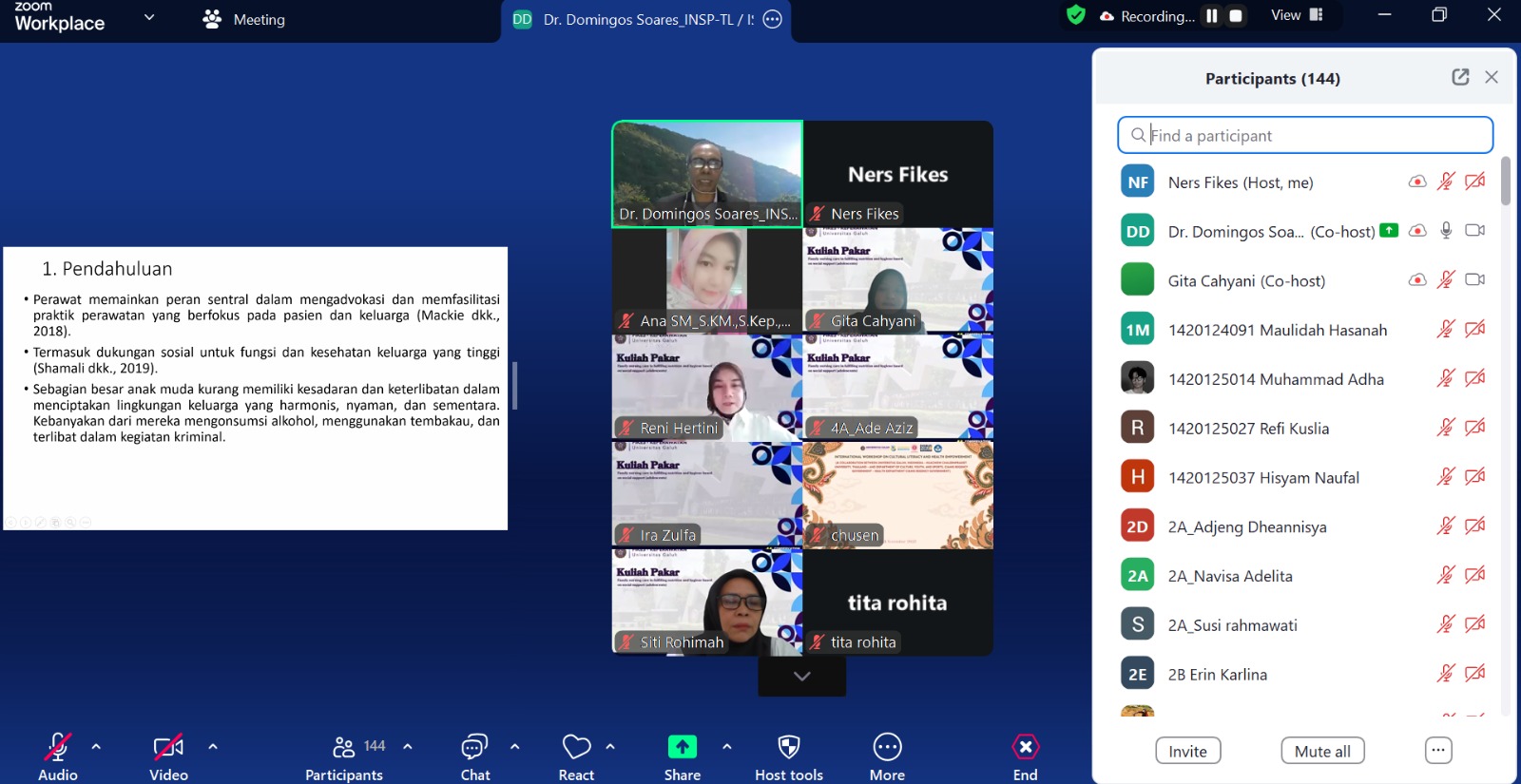Image resolution: width=1521 pixels, height=784 pixels.
Task: Expand video options arrow beside Video
Action: pyautogui.click(x=213, y=747)
